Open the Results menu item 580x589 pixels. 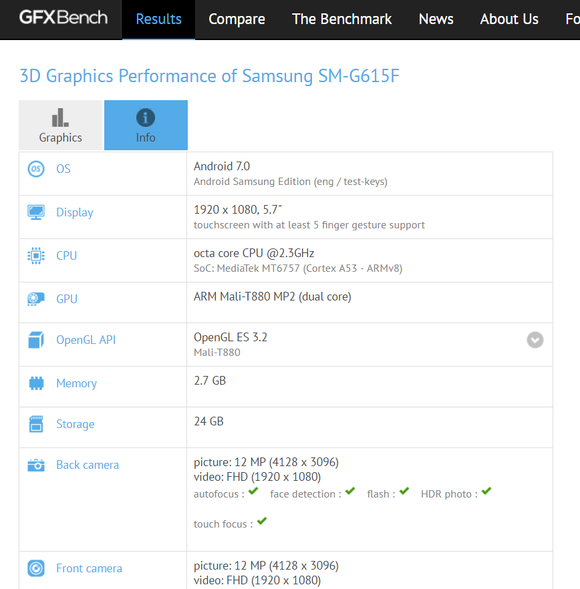159,19
